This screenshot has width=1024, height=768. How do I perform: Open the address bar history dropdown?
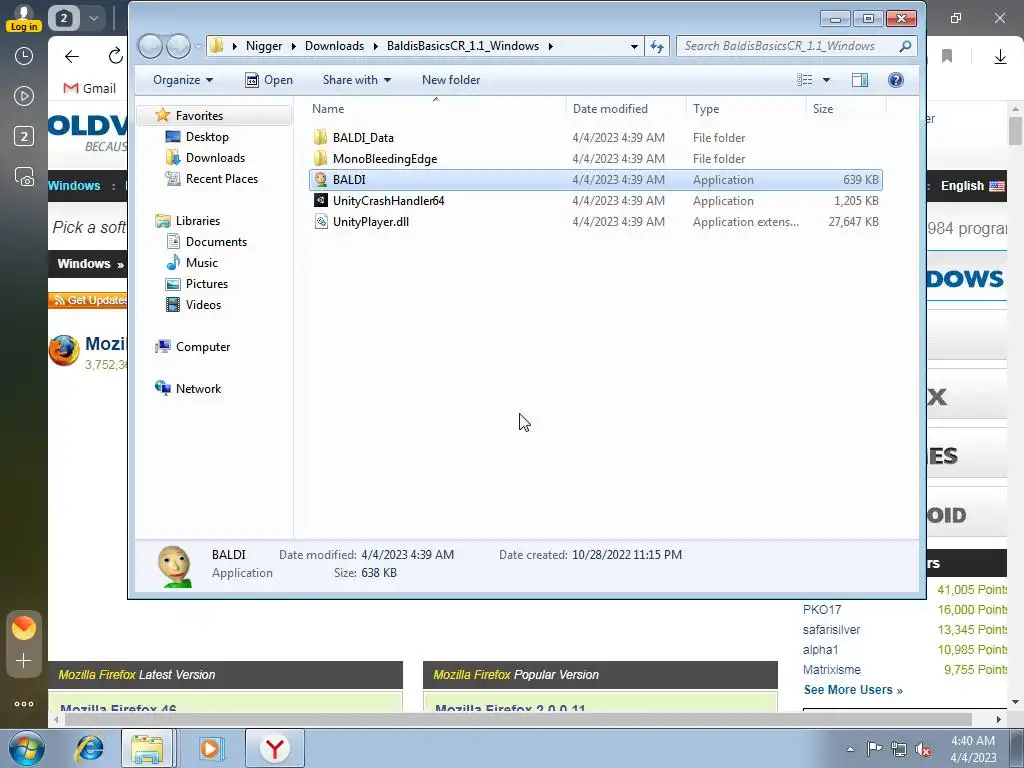633,46
